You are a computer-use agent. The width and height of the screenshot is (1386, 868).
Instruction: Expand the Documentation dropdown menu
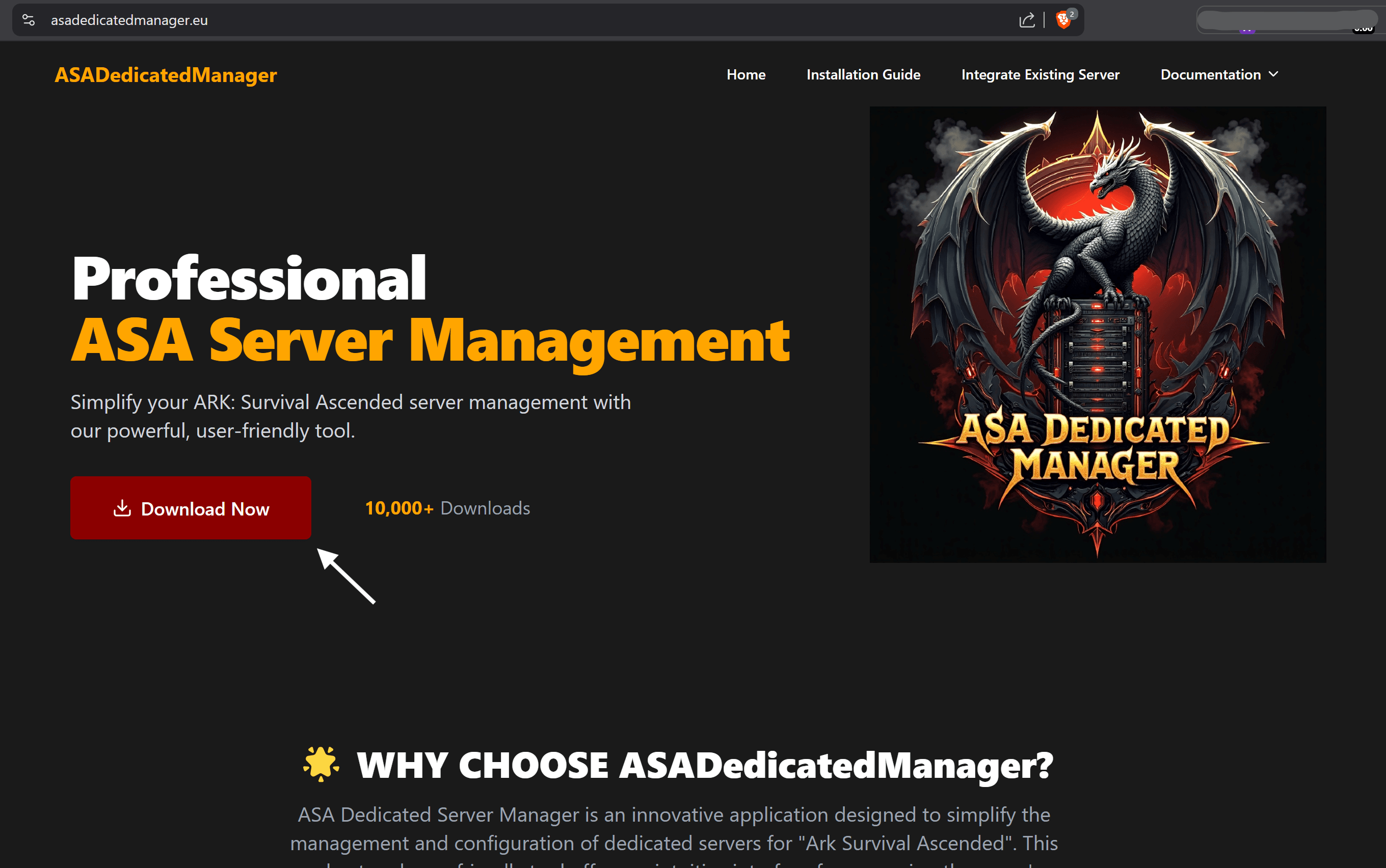pyautogui.click(x=1219, y=75)
